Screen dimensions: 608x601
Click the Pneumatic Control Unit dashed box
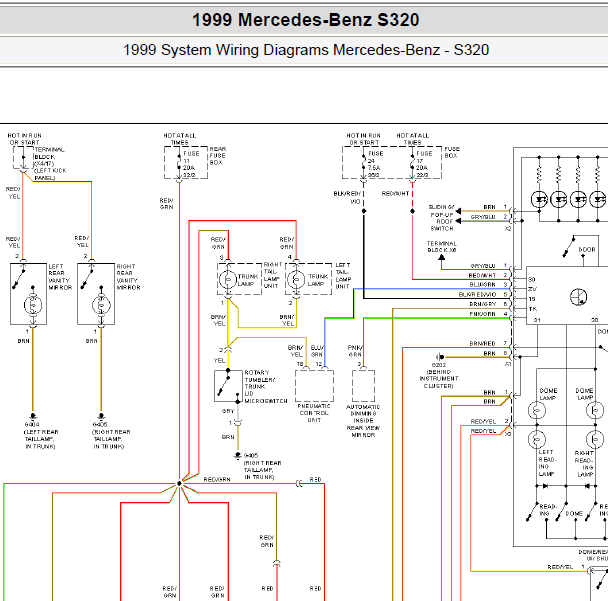tap(314, 386)
